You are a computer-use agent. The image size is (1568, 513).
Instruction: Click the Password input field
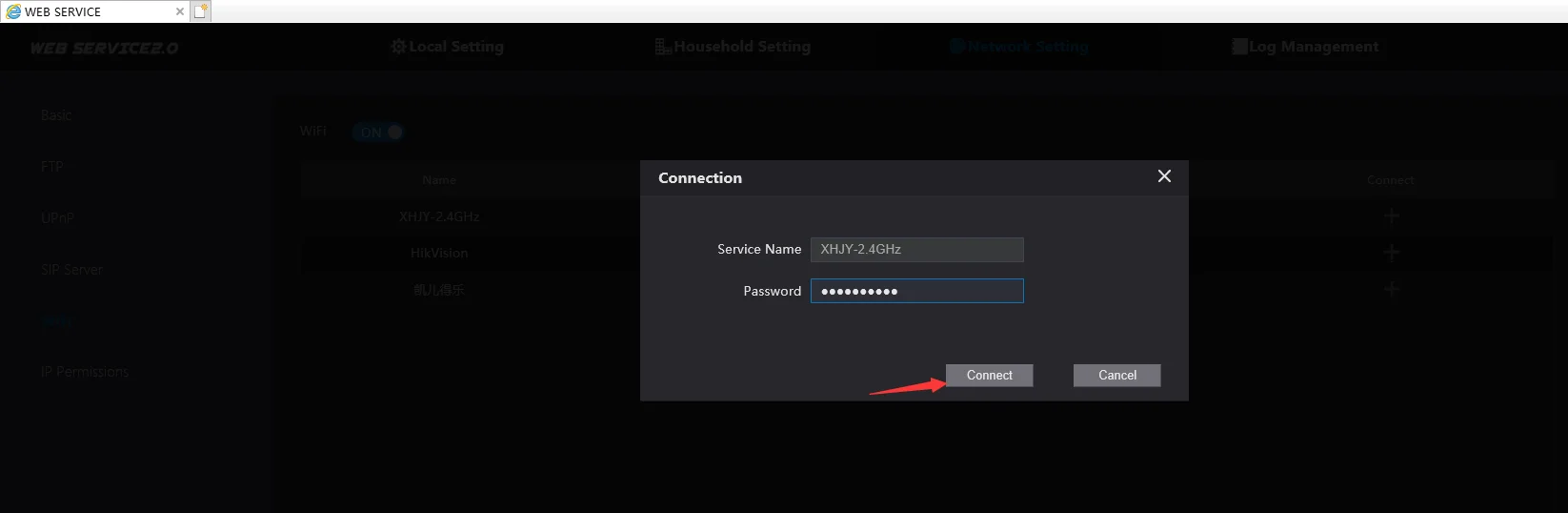point(916,291)
